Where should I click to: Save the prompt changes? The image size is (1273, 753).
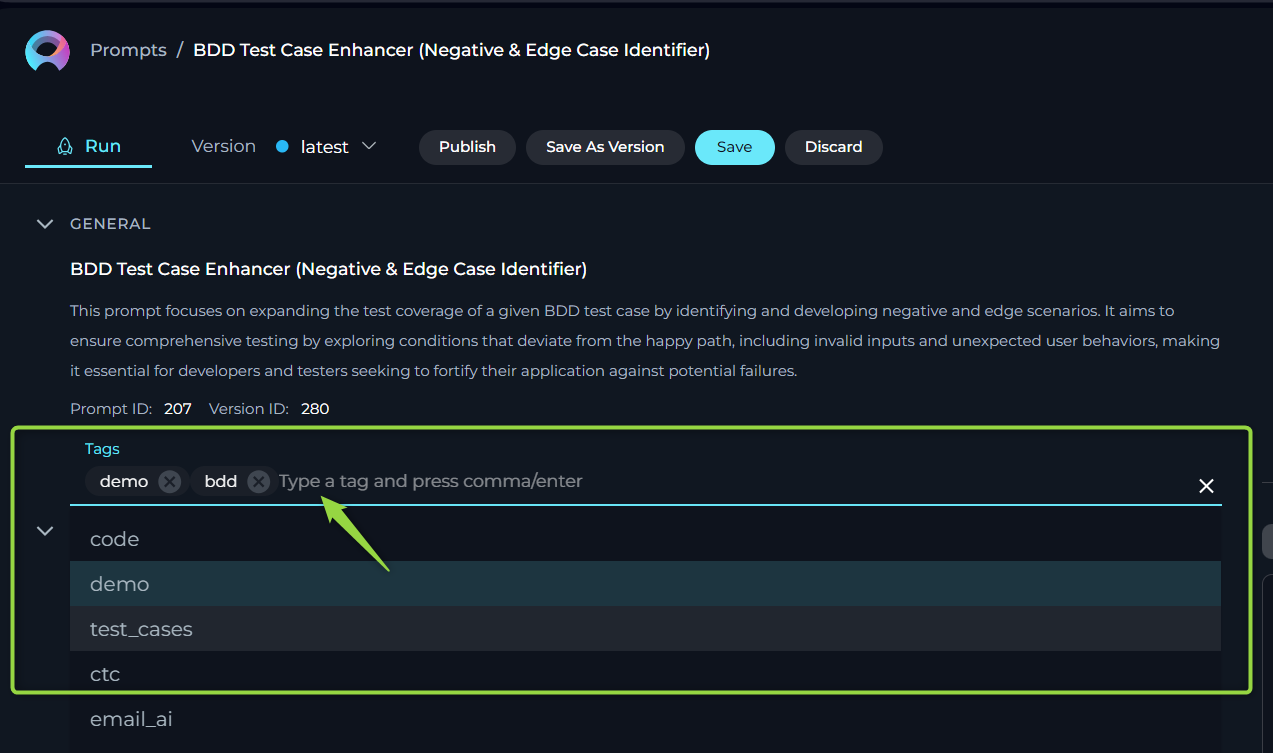click(x=734, y=147)
